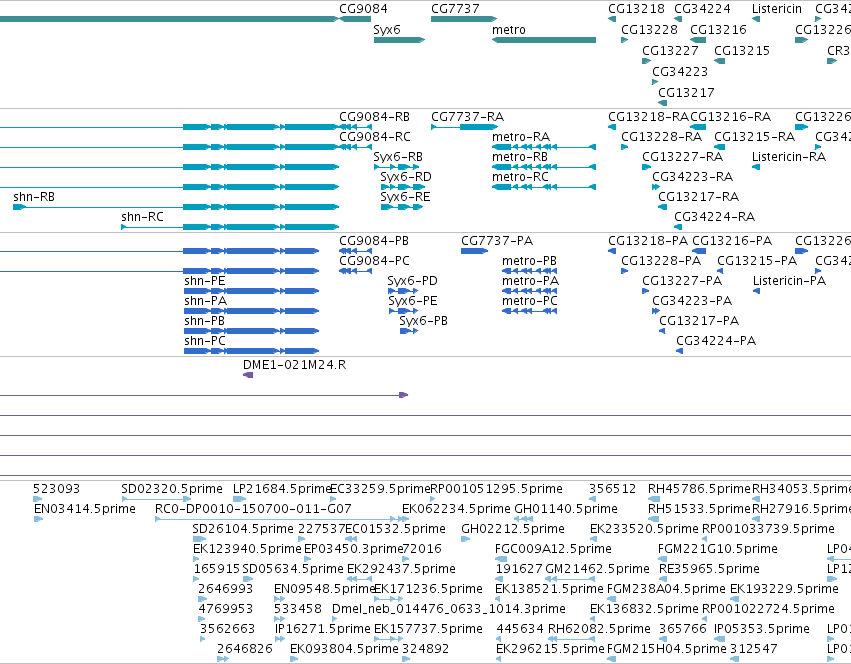The image size is (851, 664).
Task: Select the CG9084-PC protein label
Action: 374,261
